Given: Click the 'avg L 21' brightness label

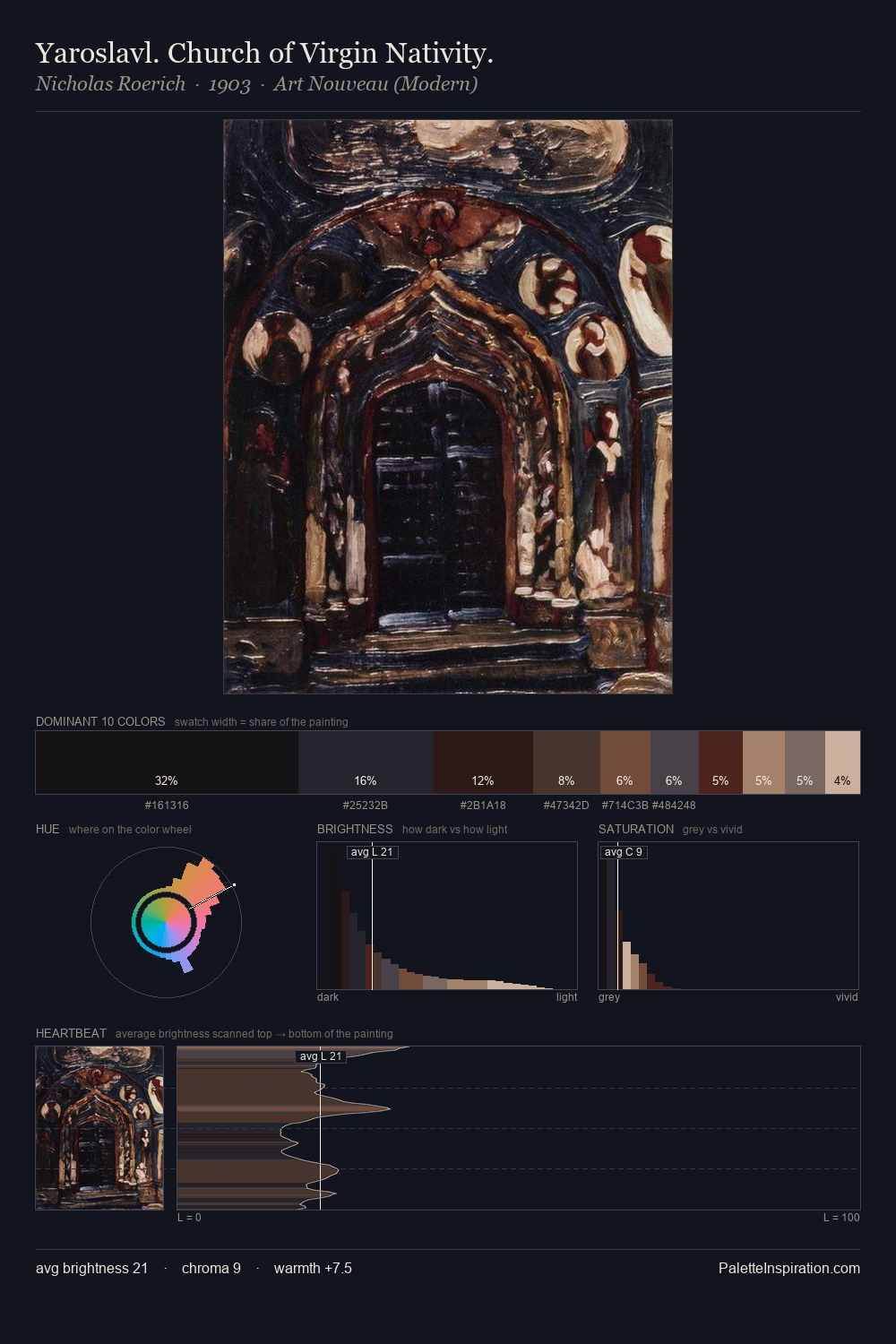Looking at the screenshot, I should 372,852.
